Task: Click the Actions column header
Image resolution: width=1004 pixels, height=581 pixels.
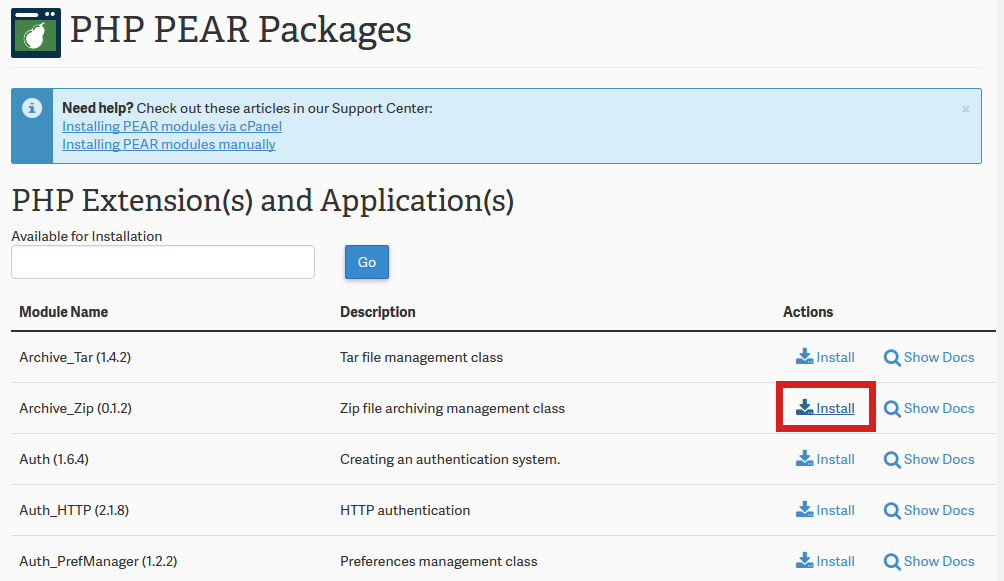Action: click(808, 312)
